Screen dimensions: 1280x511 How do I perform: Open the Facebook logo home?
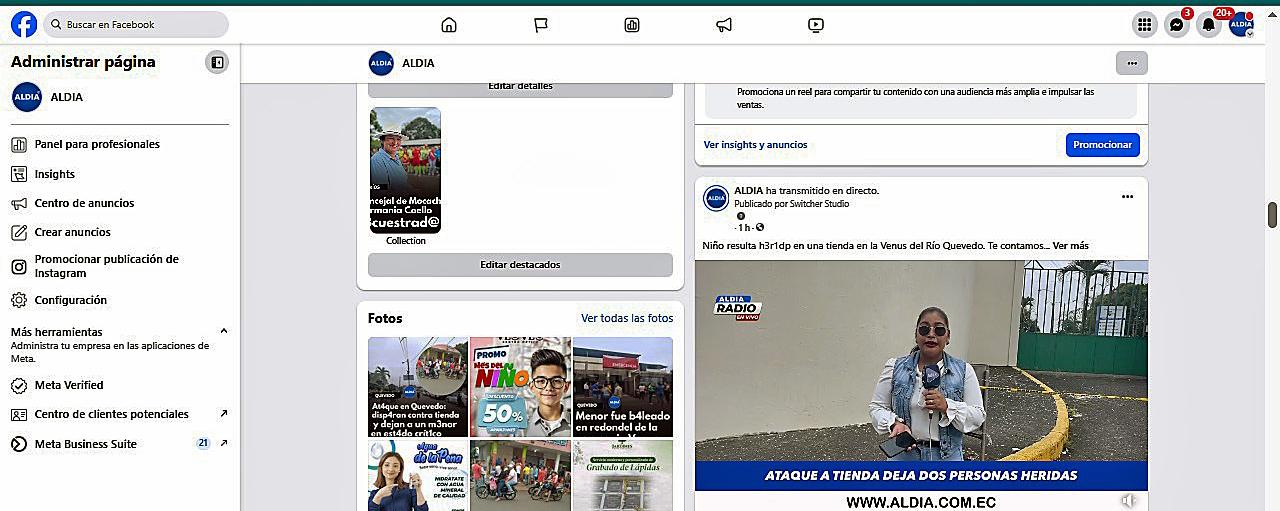pyautogui.click(x=24, y=24)
